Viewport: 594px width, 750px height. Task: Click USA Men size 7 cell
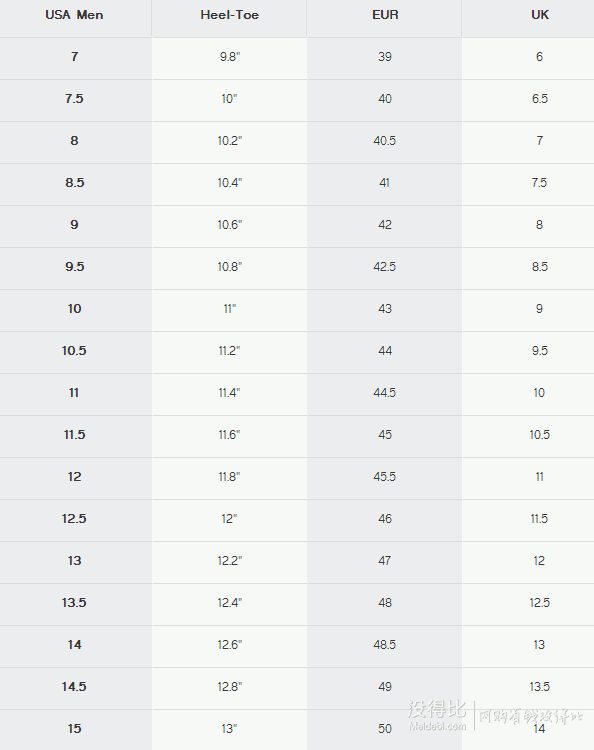click(x=75, y=57)
